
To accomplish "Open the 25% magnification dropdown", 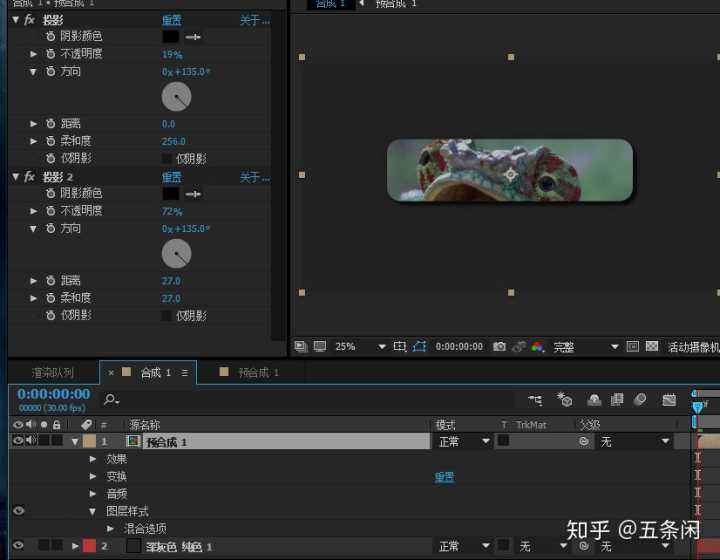I will tap(360, 347).
